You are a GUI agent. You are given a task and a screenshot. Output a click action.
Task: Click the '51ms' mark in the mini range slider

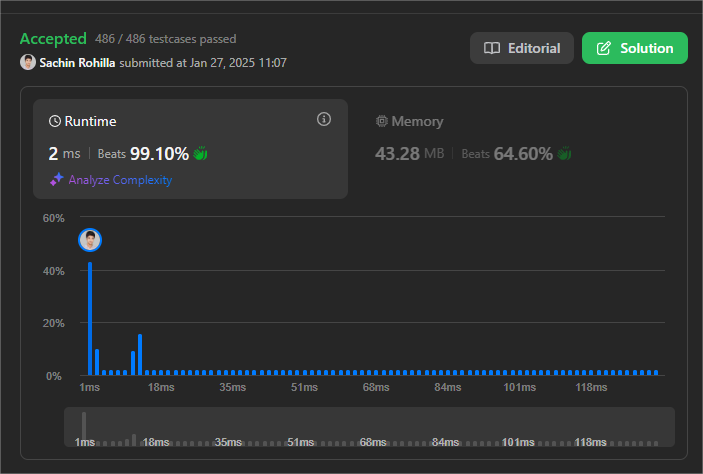300,442
